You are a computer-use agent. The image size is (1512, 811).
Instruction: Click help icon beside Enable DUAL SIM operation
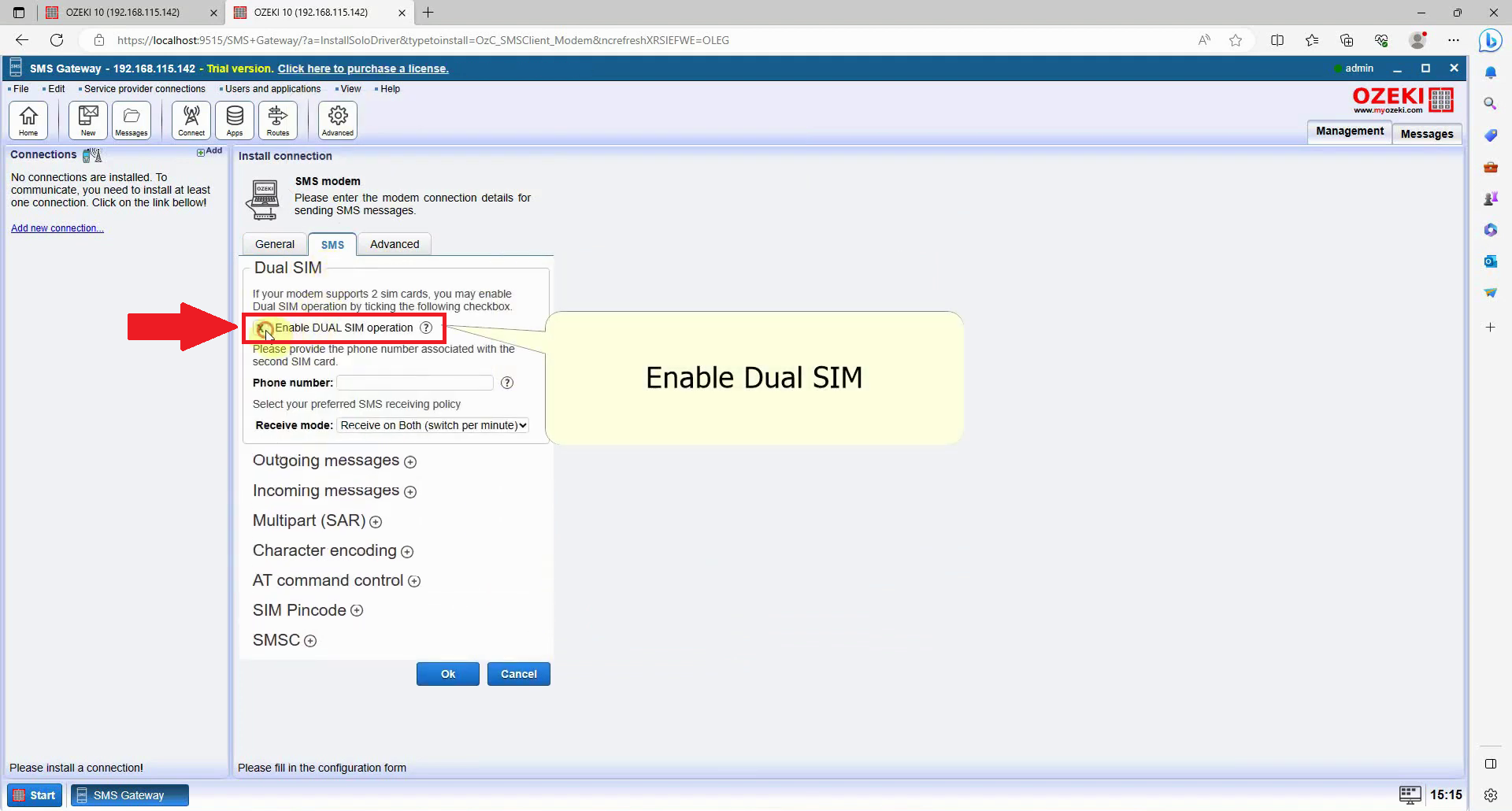(x=426, y=328)
